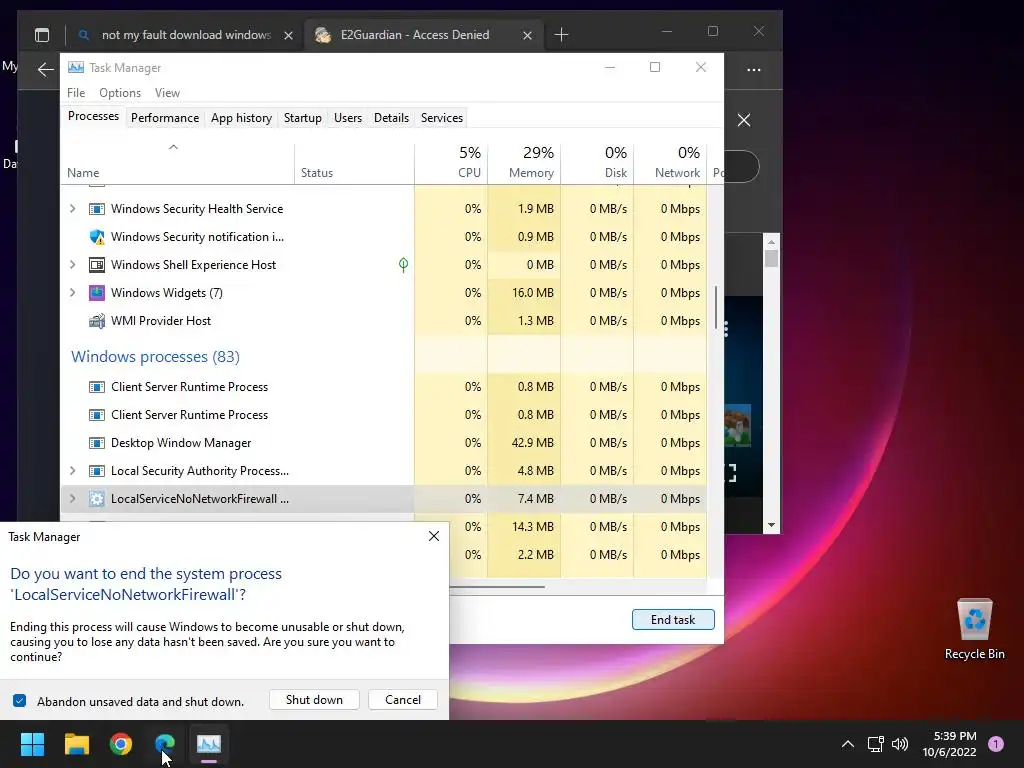1024x768 pixels.
Task: Expand the LocalServiceNoNetworkFirewall row
Action: click(x=72, y=499)
